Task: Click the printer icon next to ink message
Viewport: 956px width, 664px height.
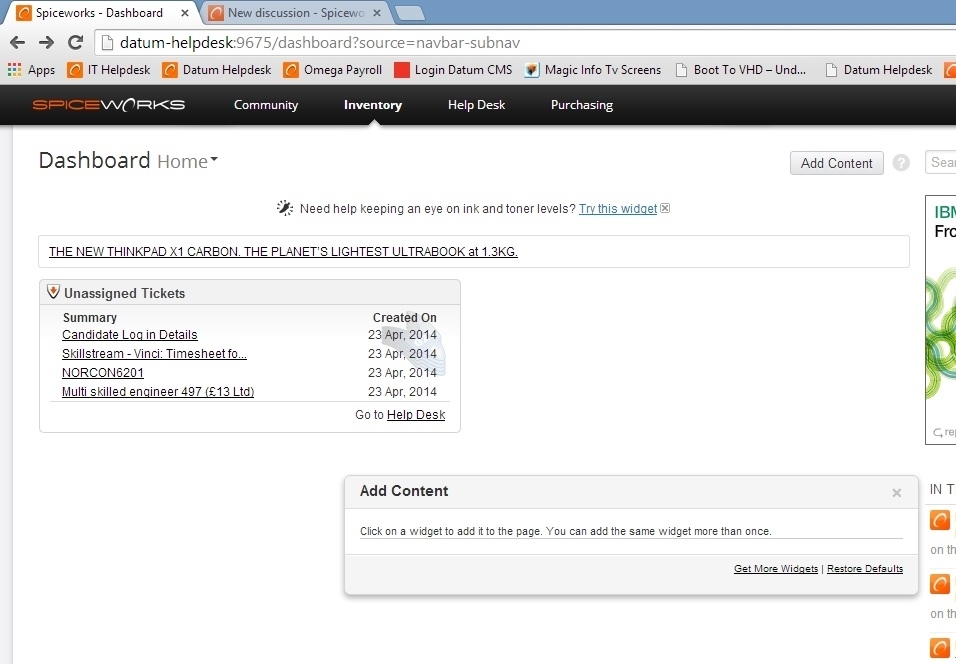Action: coord(285,207)
